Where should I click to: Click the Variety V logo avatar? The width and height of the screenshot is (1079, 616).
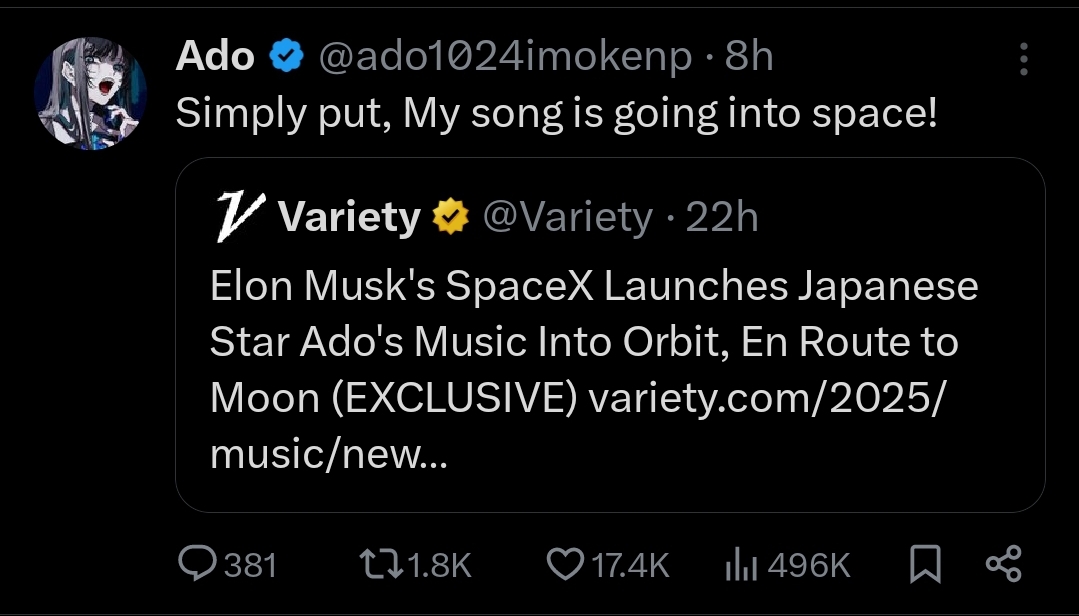click(240, 215)
